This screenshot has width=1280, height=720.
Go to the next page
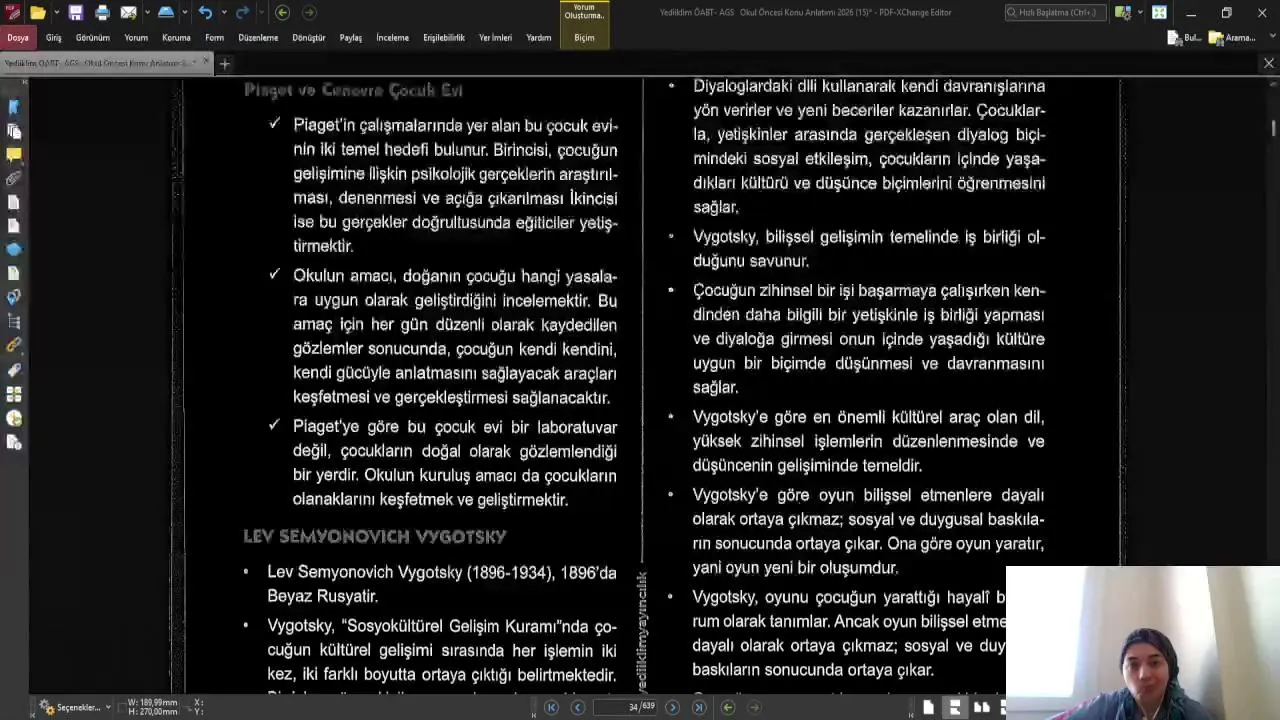[672, 707]
